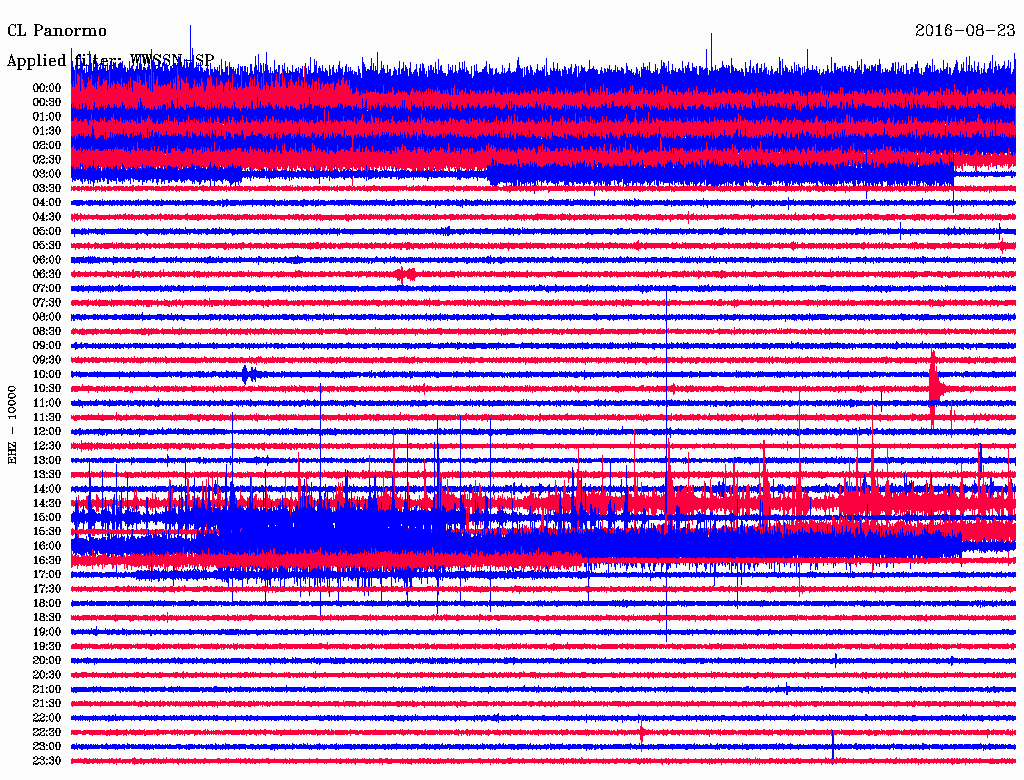The image size is (1024, 780).
Task: Click the vertical axis label 'EHZ - 10000'
Action: click(x=12, y=425)
